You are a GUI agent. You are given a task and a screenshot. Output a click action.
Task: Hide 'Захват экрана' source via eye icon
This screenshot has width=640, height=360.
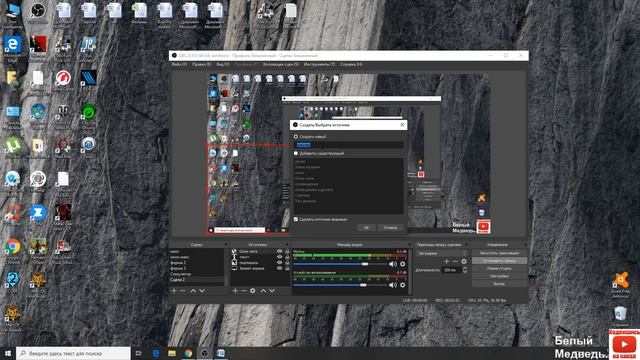[280, 268]
